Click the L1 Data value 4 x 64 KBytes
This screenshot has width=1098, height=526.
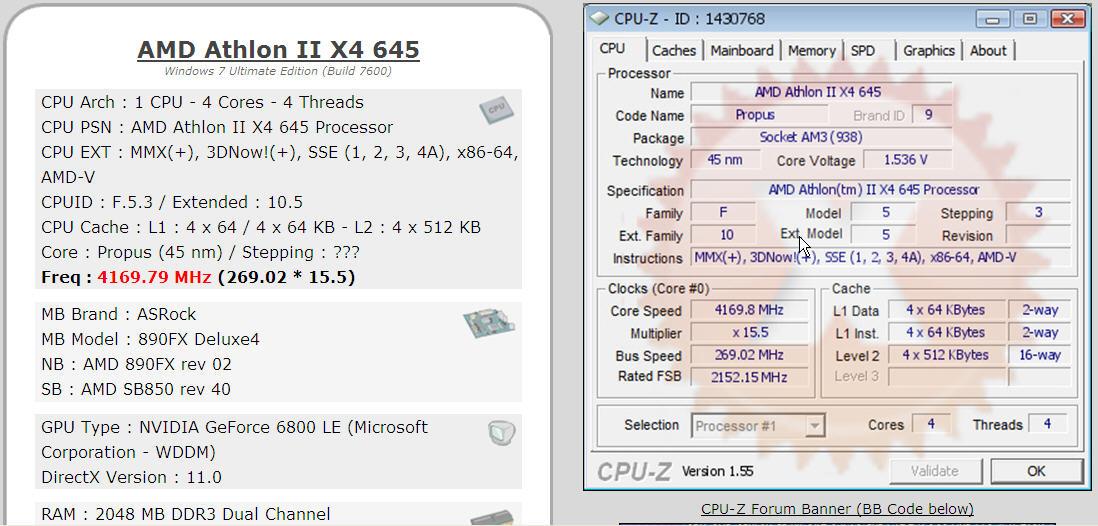(946, 310)
